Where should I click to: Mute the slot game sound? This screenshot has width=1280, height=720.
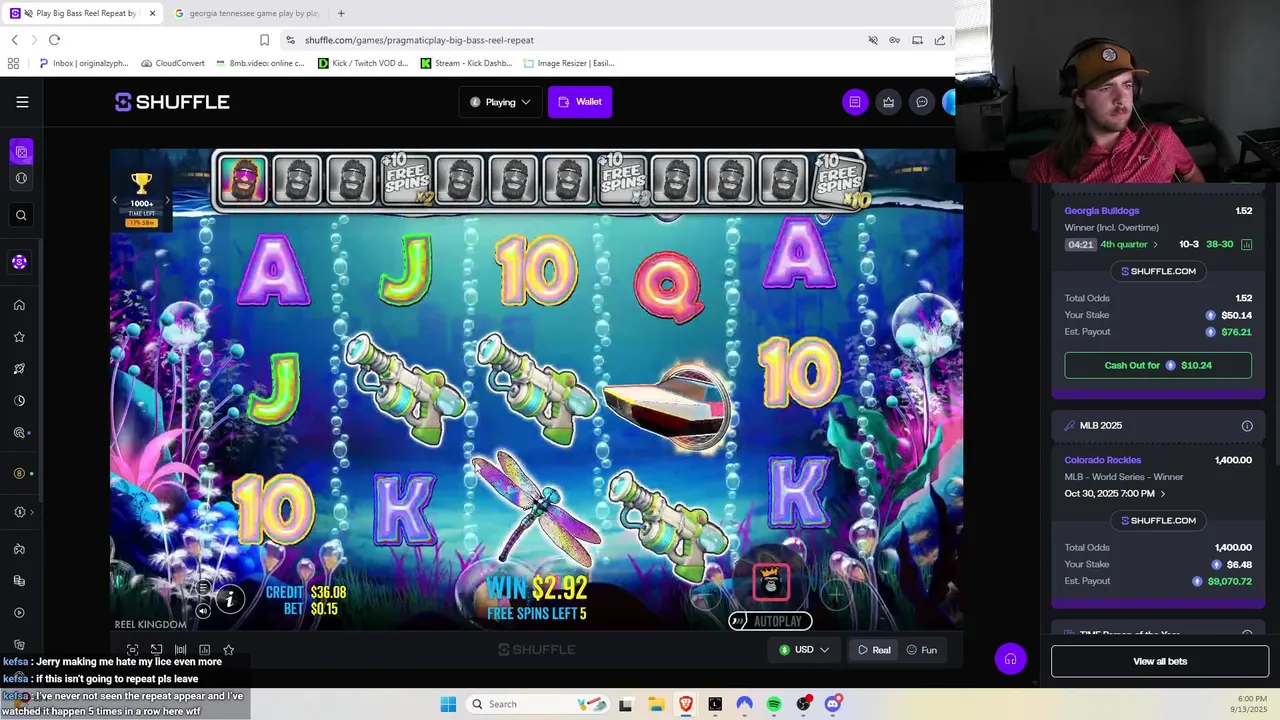[203, 610]
